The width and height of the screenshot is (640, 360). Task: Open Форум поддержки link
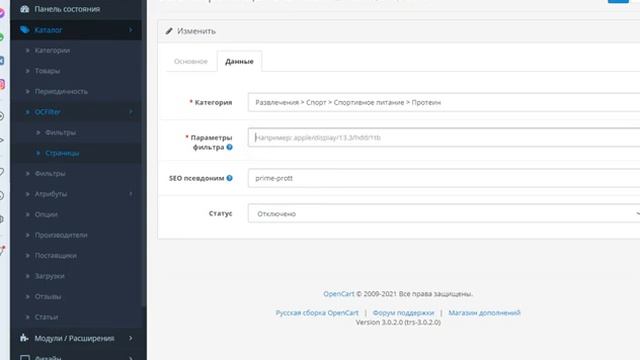403,313
